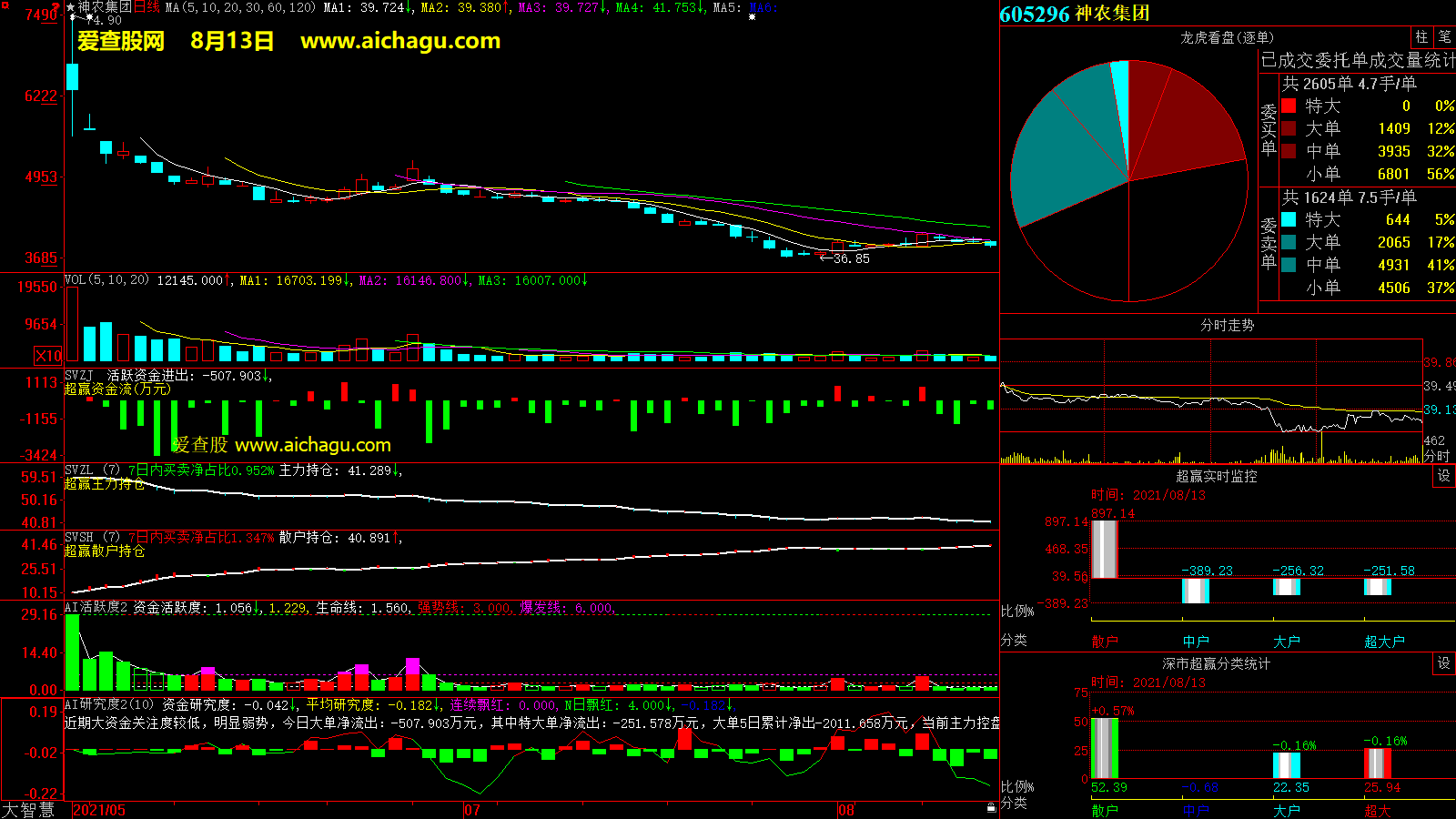
Task: Select the AI活跃度2 indicator label
Action: point(96,608)
